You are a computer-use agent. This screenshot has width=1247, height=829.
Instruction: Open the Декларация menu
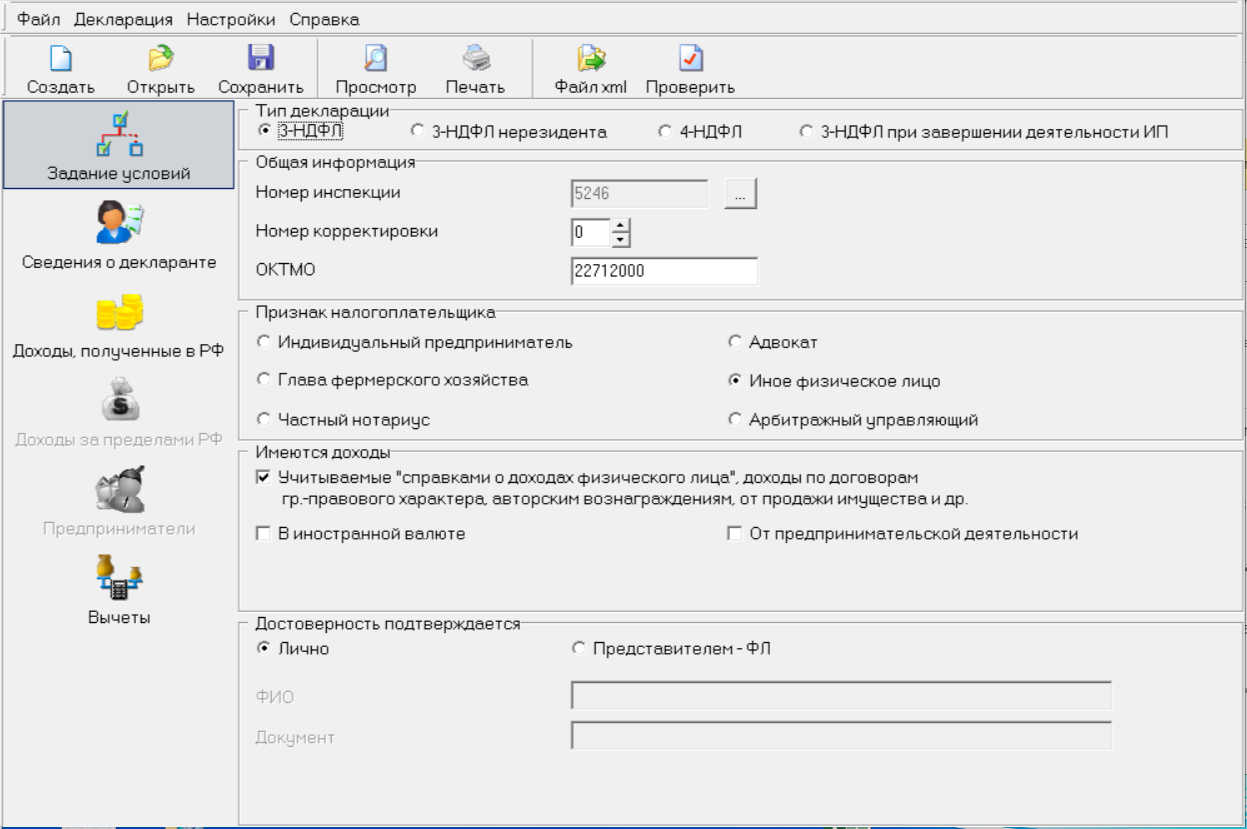[123, 19]
